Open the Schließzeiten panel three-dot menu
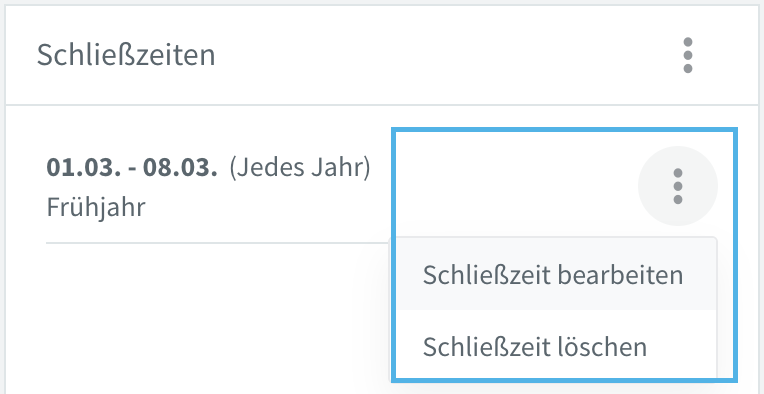This screenshot has height=394, width=764. [688, 55]
